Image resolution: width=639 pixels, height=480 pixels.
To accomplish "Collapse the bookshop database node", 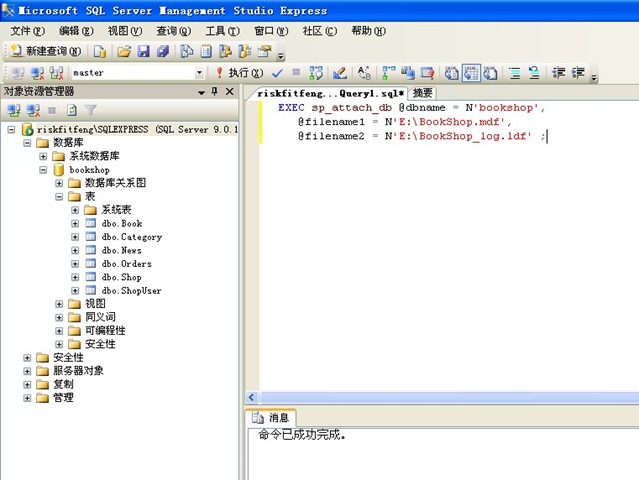I will pyautogui.click(x=43, y=170).
